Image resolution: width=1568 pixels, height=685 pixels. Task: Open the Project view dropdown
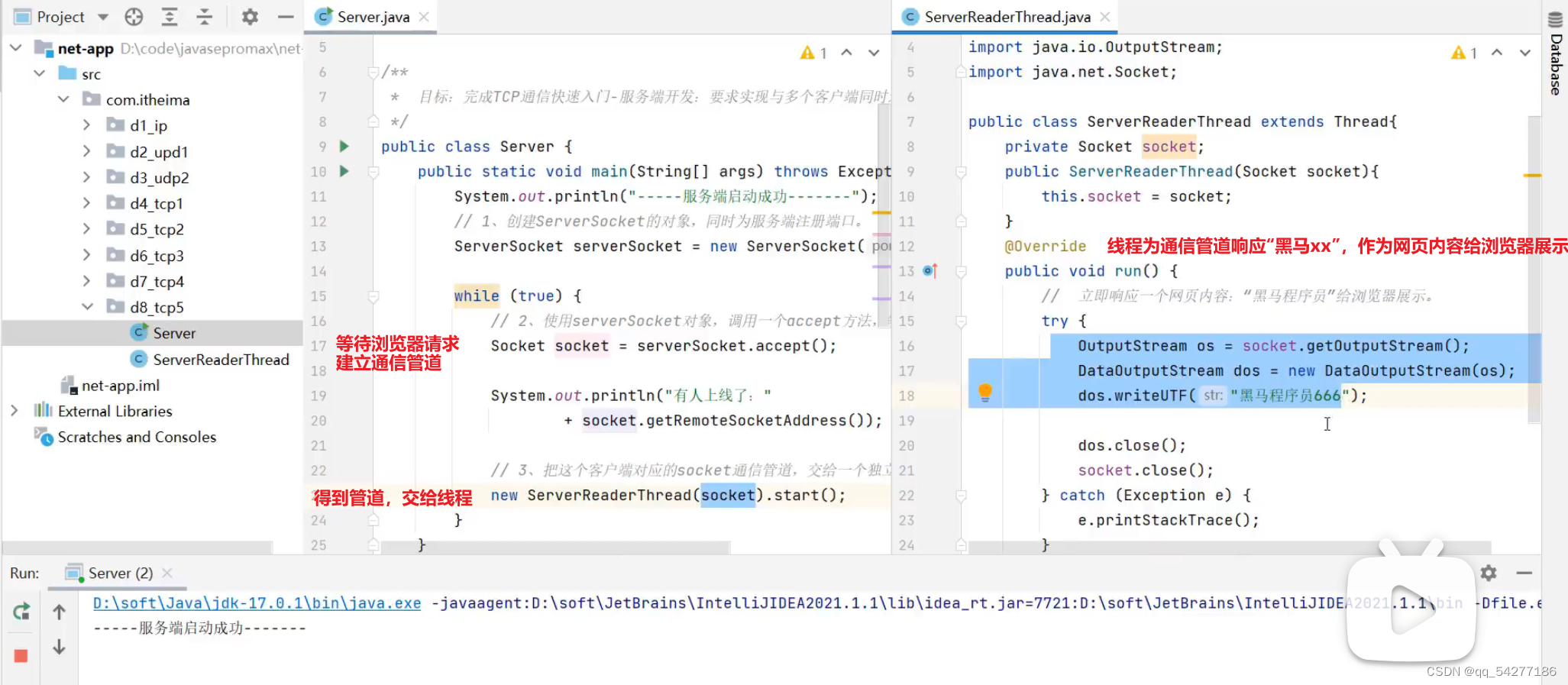coord(103,17)
